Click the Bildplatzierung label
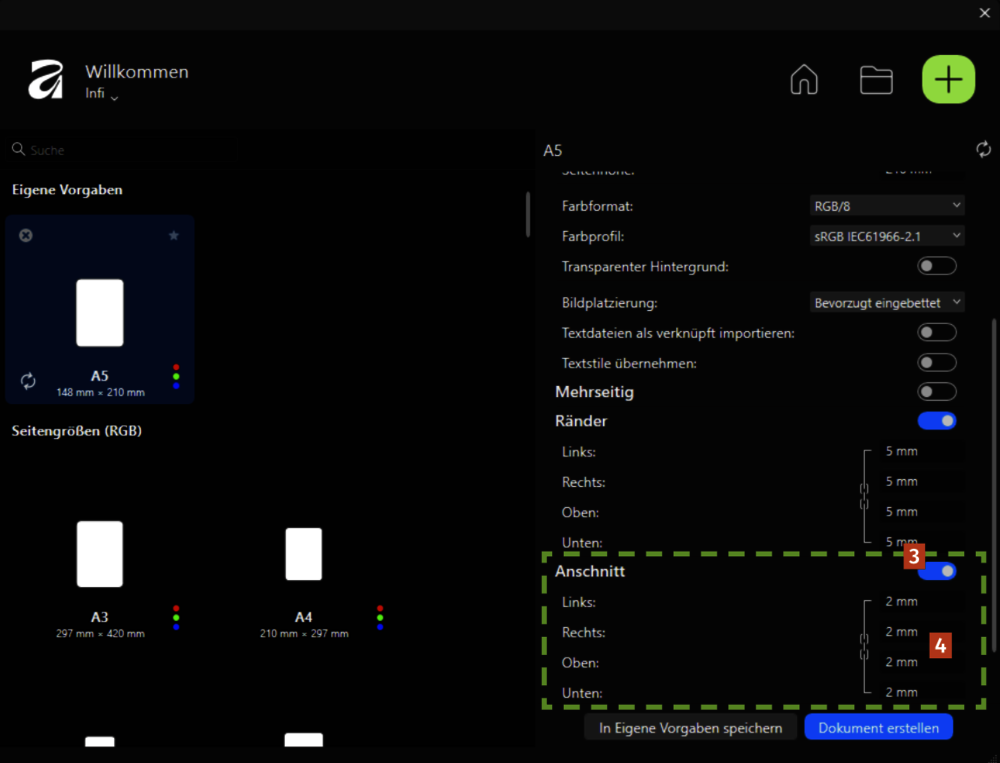This screenshot has height=763, width=1000. pos(609,303)
